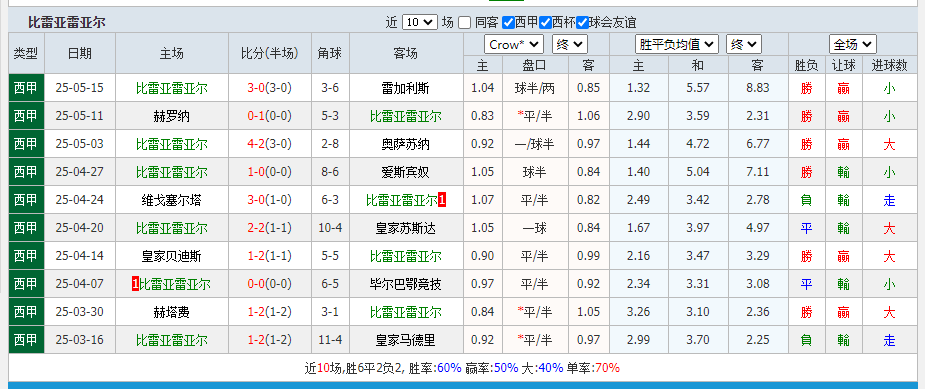Open the 皇家苏斯达 team link
This screenshot has width=925, height=389.
point(406,228)
